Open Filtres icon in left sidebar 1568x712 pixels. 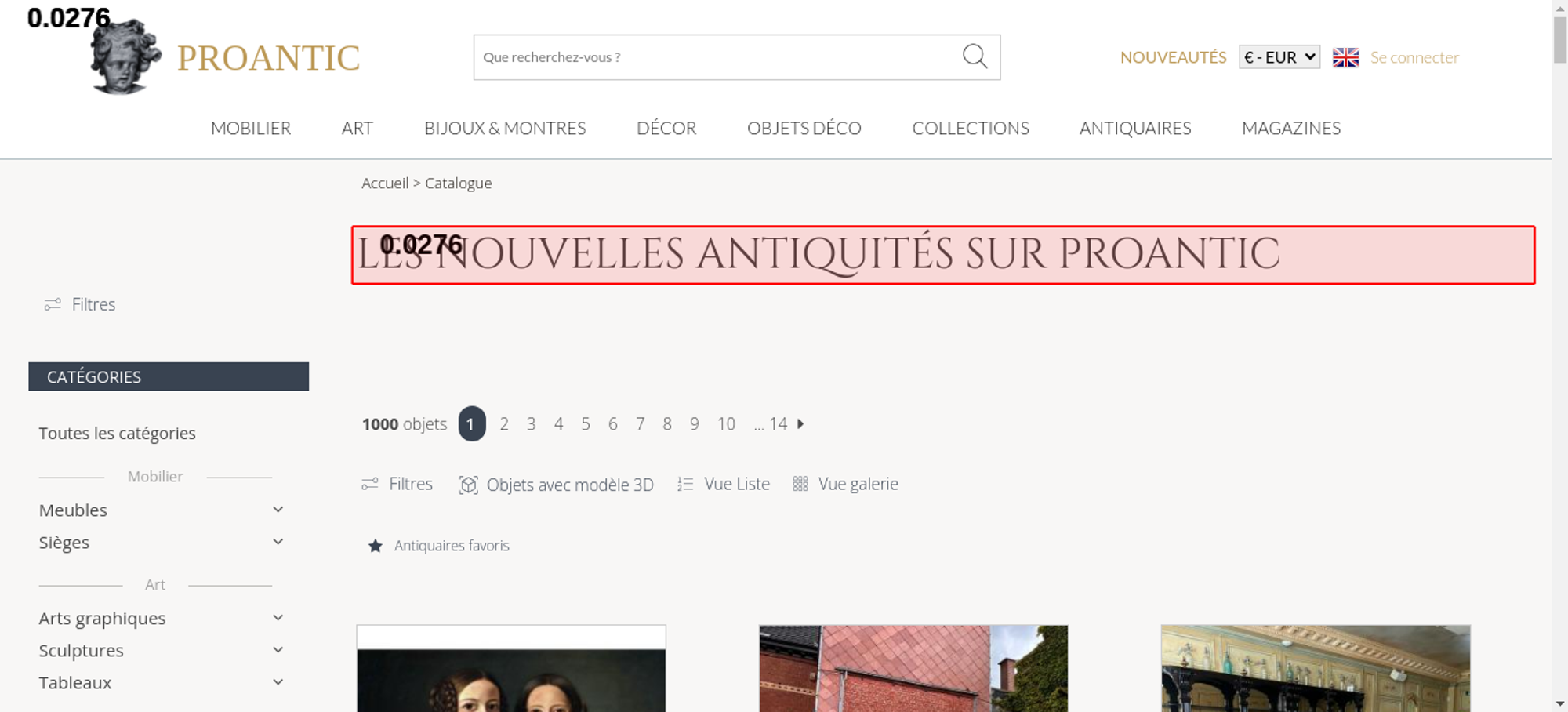pyautogui.click(x=53, y=304)
